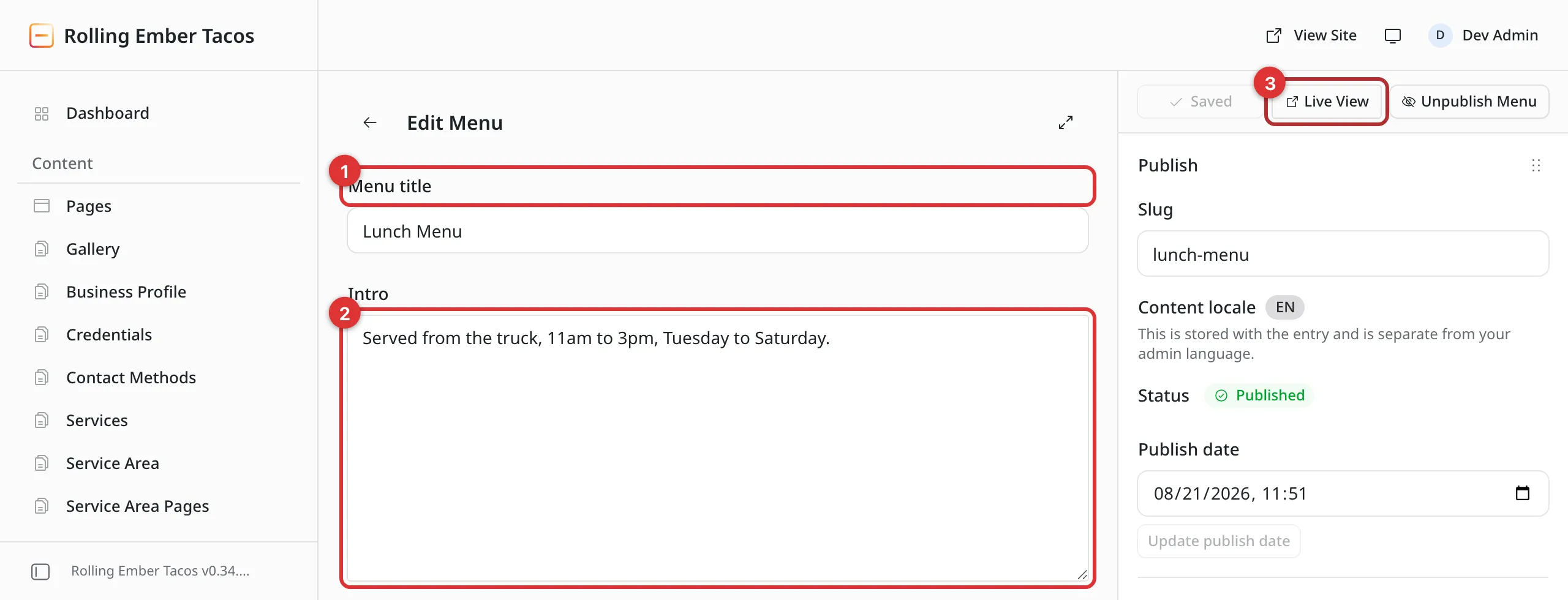Click the View Site link
The height and width of the screenshot is (600, 1568).
[1311, 36]
